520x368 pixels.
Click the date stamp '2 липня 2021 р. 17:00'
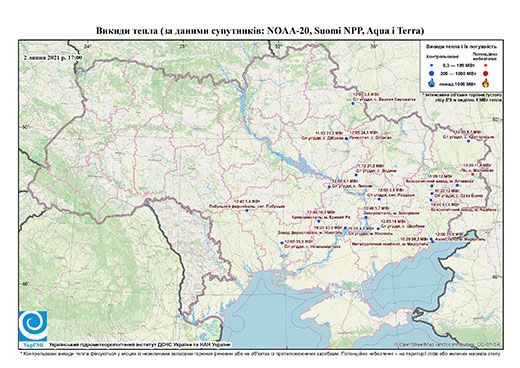53,57
